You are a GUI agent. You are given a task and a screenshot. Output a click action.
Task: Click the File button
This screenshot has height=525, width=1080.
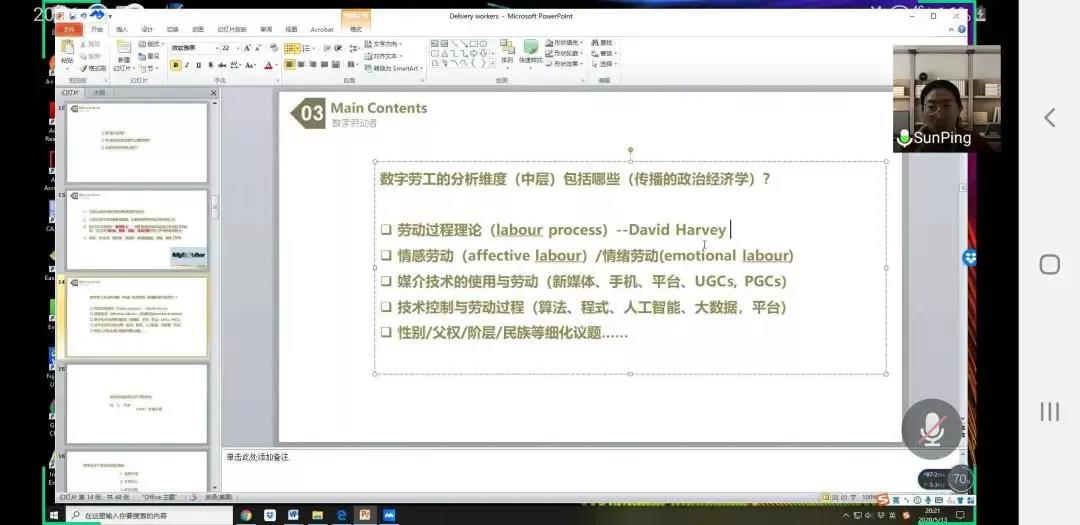(x=68, y=29)
